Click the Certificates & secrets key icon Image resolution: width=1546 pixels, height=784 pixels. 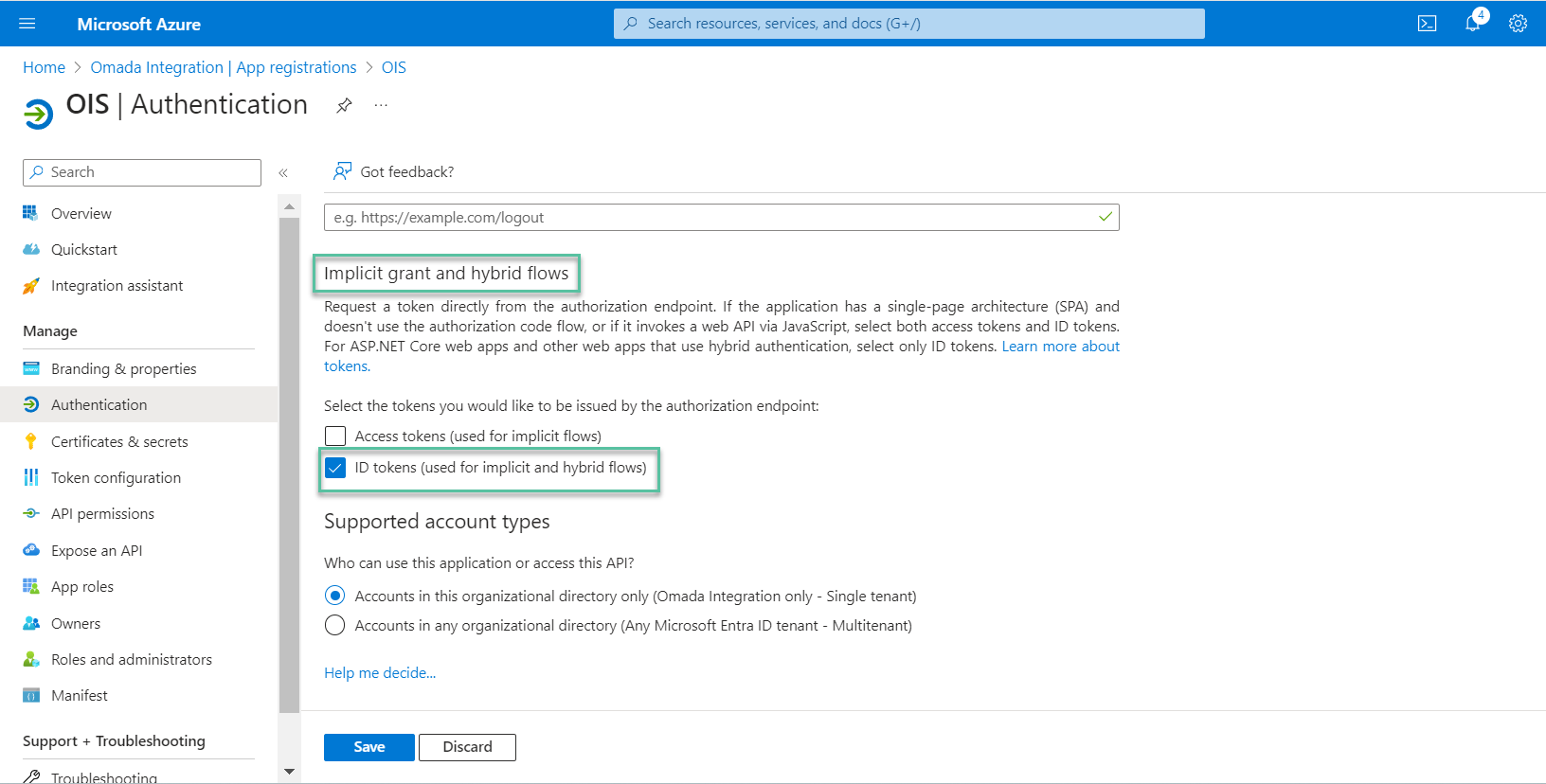(31, 441)
